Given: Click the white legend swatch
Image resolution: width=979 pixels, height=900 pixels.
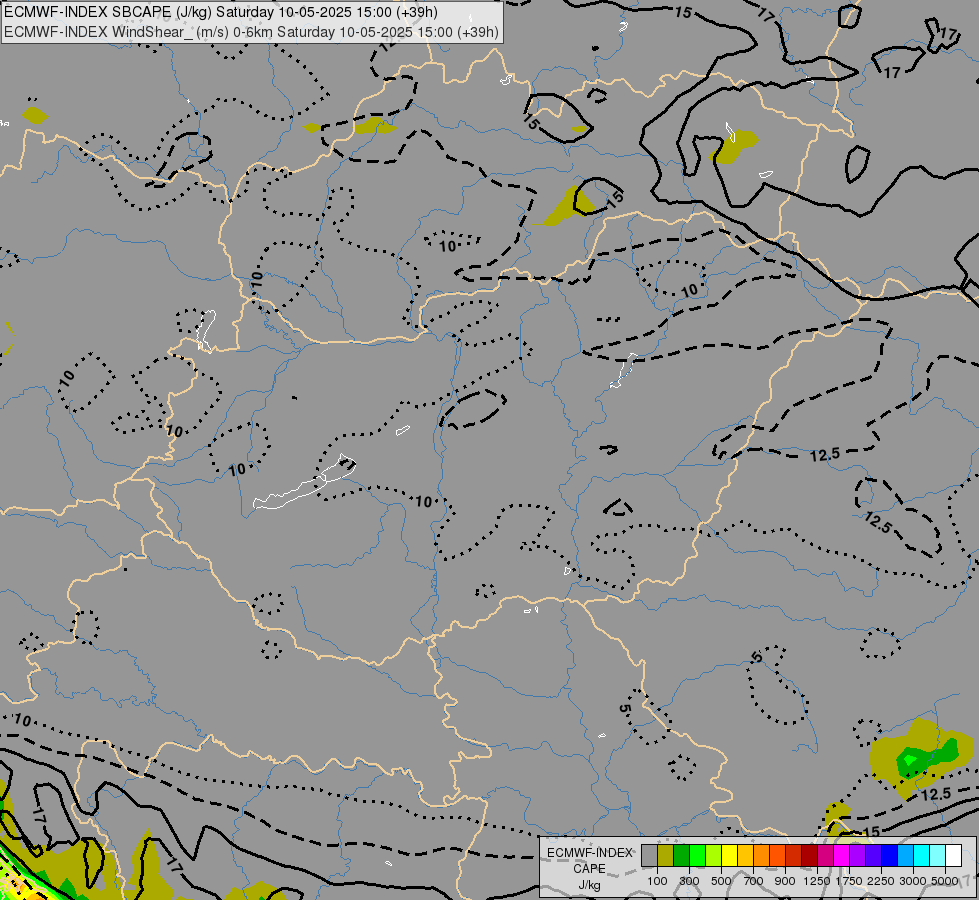Looking at the screenshot, I should 953,855.
